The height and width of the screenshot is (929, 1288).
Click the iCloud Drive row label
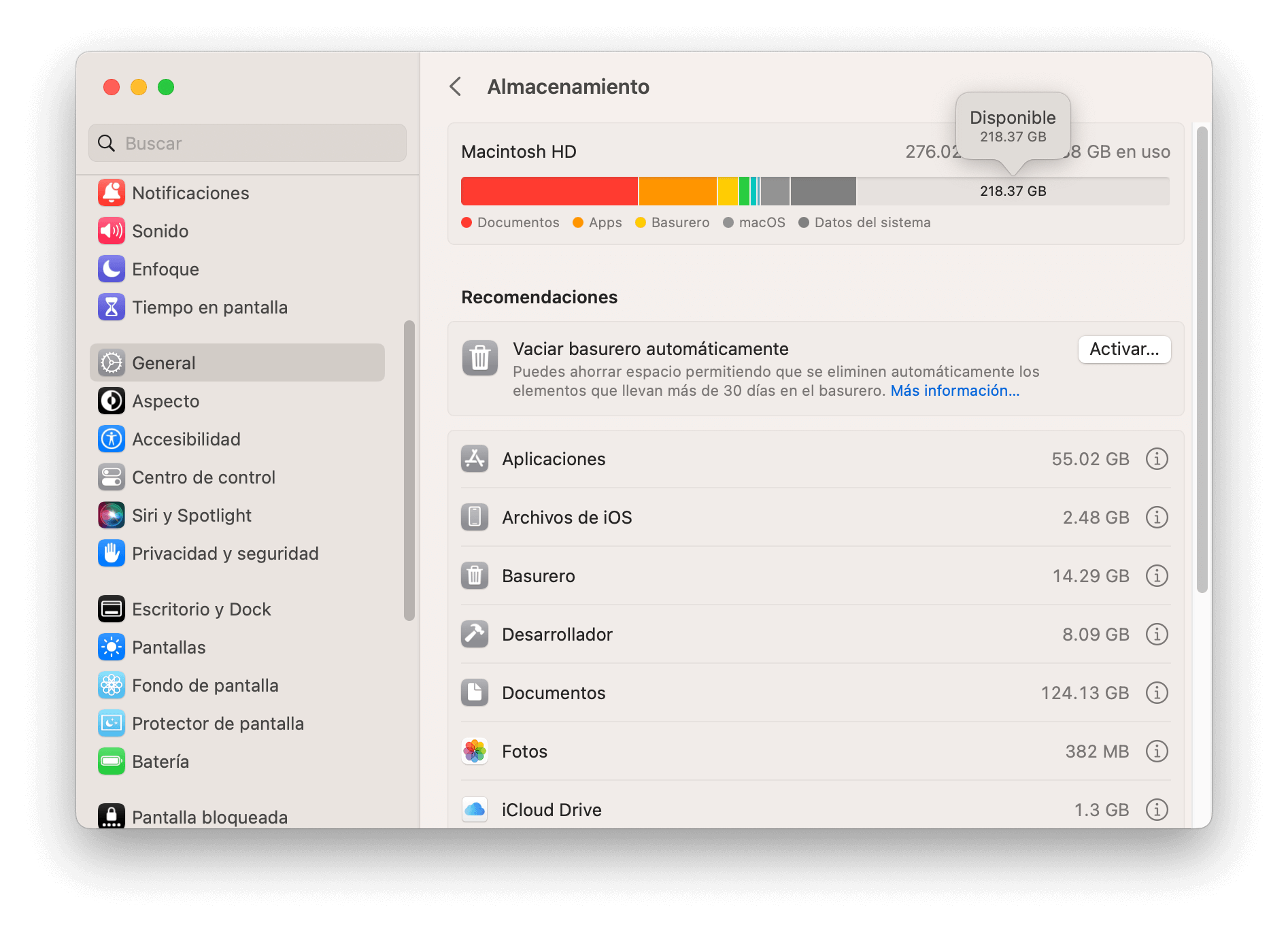[x=552, y=810]
